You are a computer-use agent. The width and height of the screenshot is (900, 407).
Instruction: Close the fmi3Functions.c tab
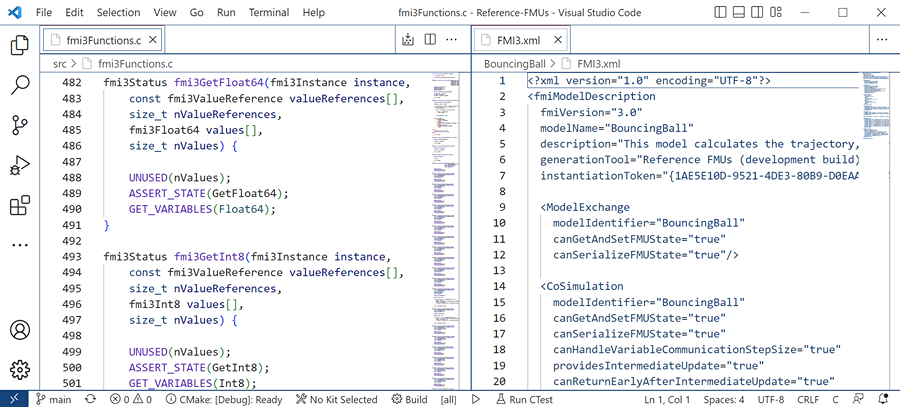(x=153, y=40)
